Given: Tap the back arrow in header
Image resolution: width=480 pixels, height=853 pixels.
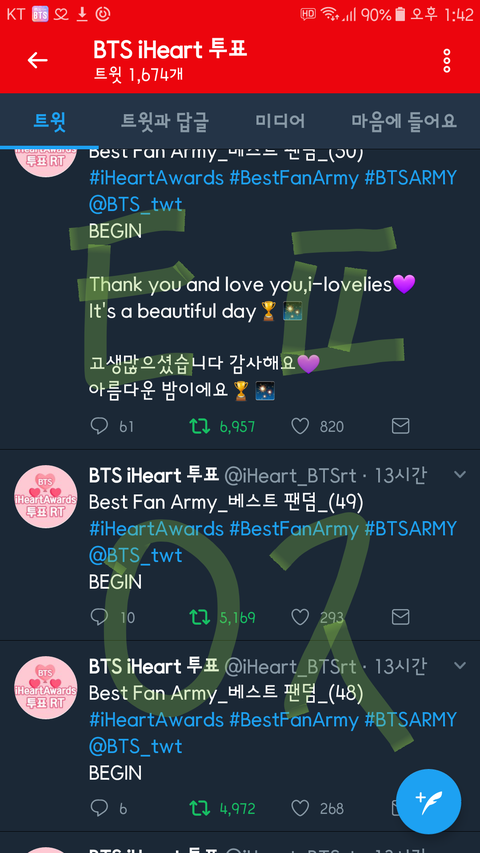Looking at the screenshot, I should 38,60.
